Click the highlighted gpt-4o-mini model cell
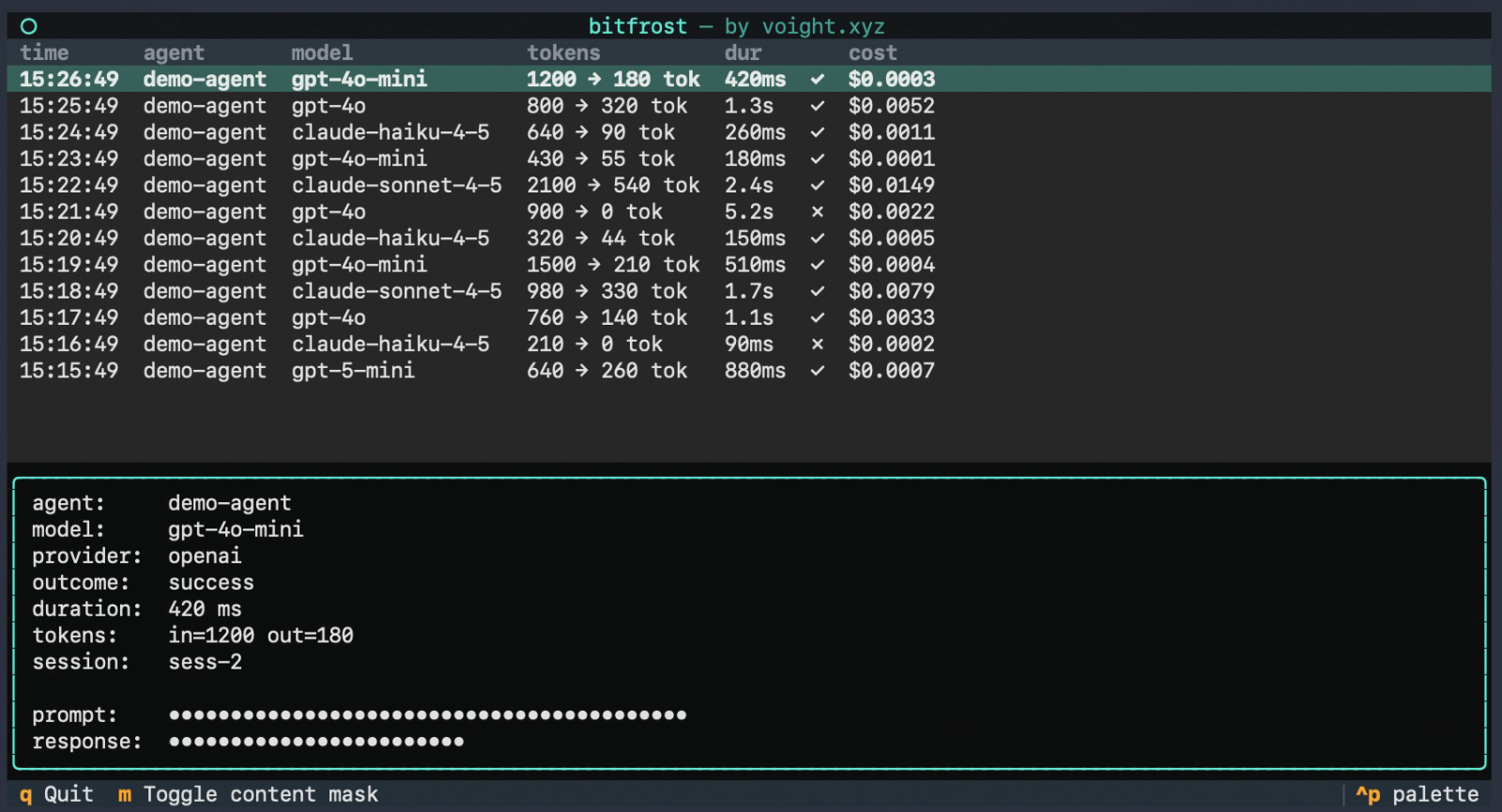The height and width of the screenshot is (812, 1502). 360,80
